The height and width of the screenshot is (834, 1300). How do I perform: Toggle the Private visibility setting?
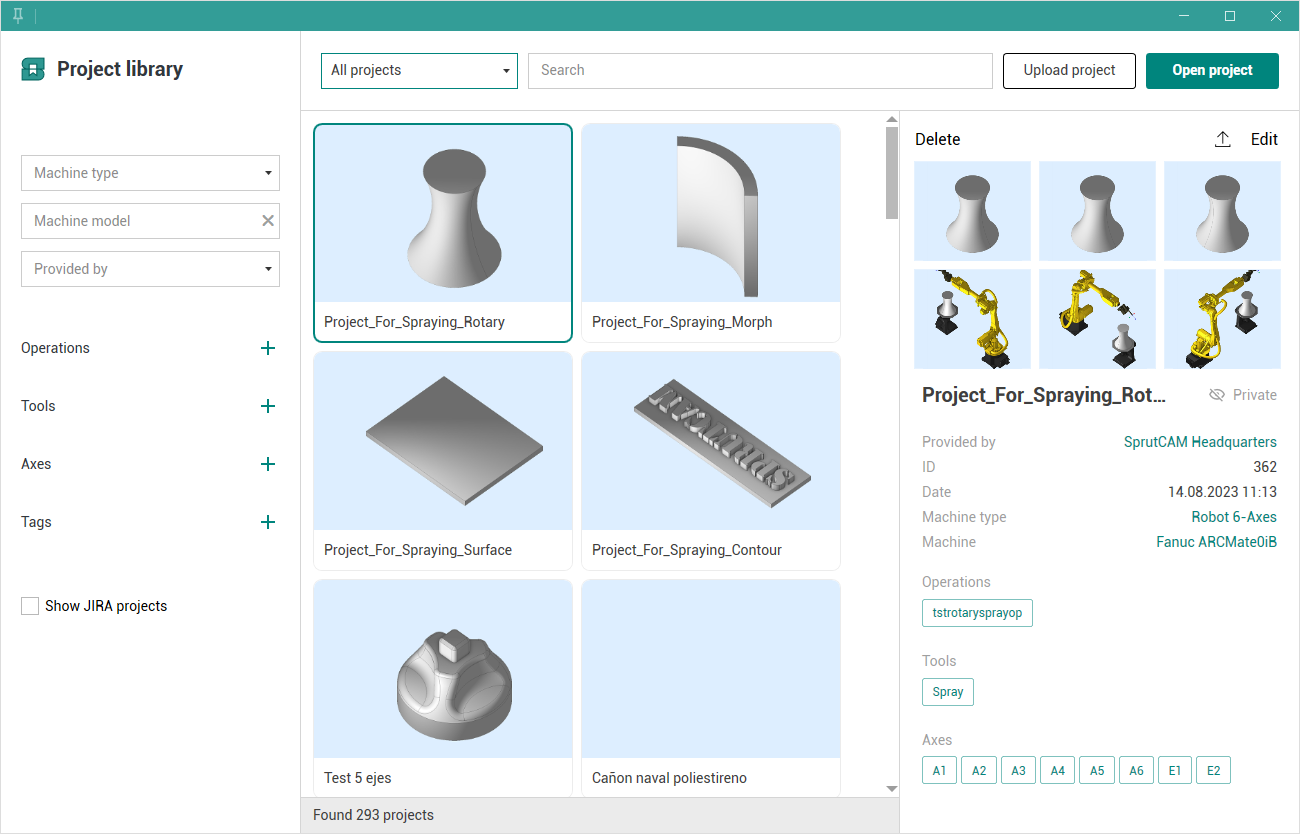[1242, 395]
